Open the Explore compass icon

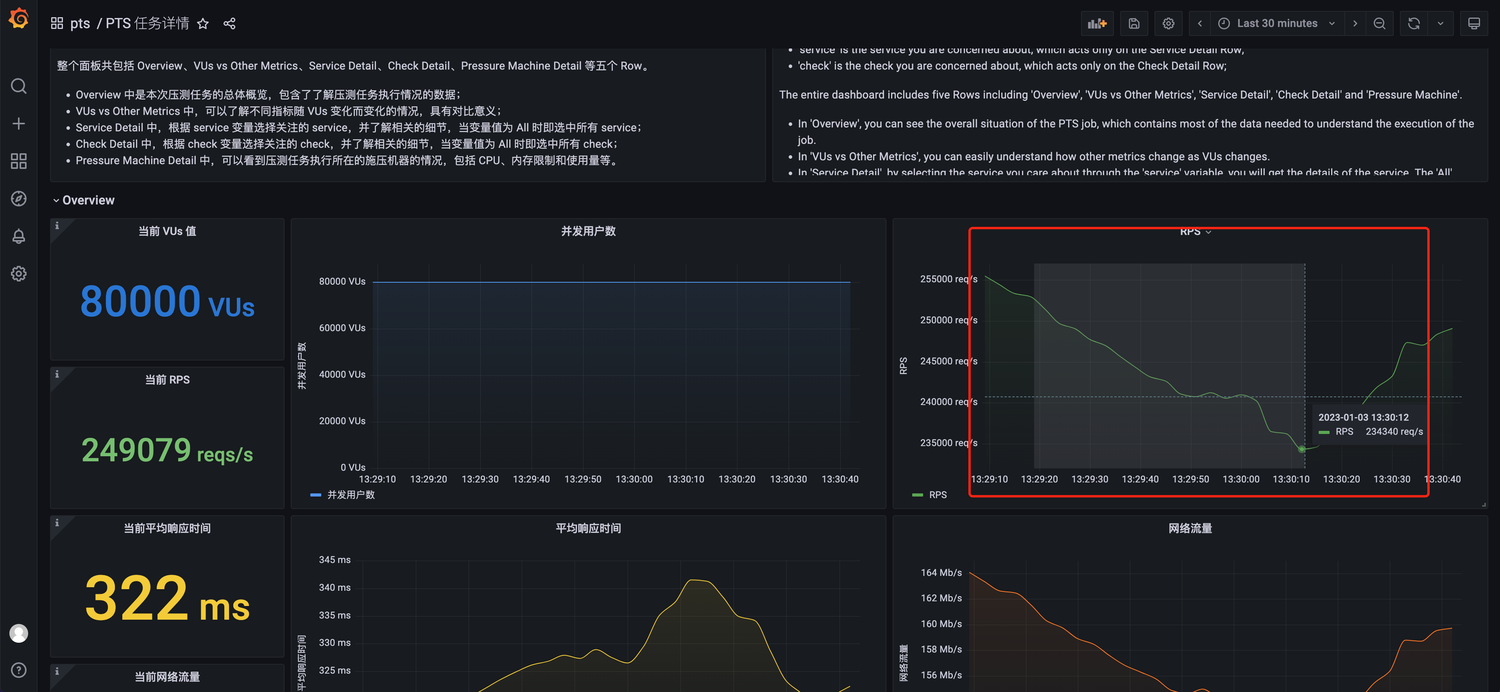[x=18, y=198]
